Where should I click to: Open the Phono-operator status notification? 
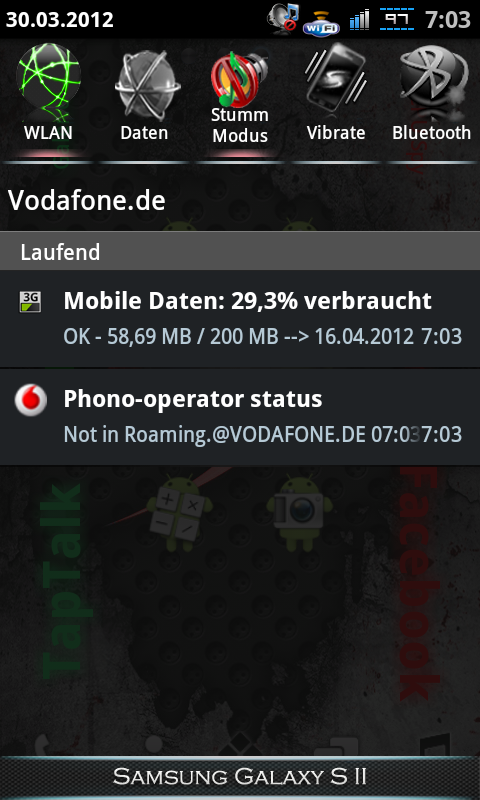240,416
